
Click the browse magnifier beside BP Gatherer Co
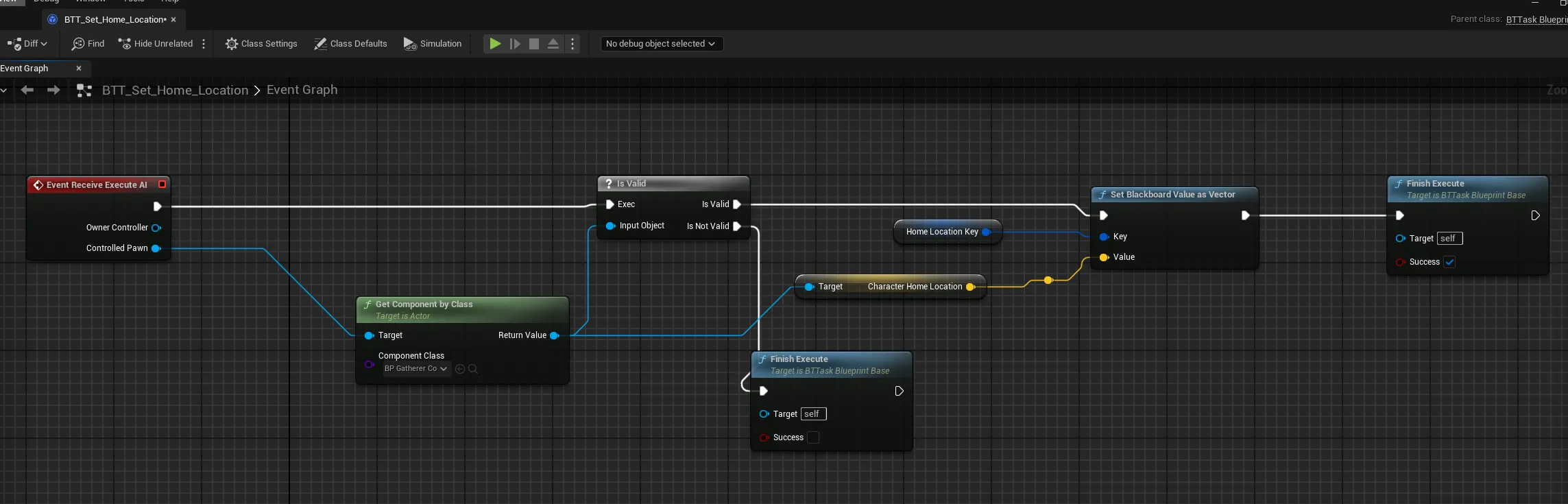(473, 369)
